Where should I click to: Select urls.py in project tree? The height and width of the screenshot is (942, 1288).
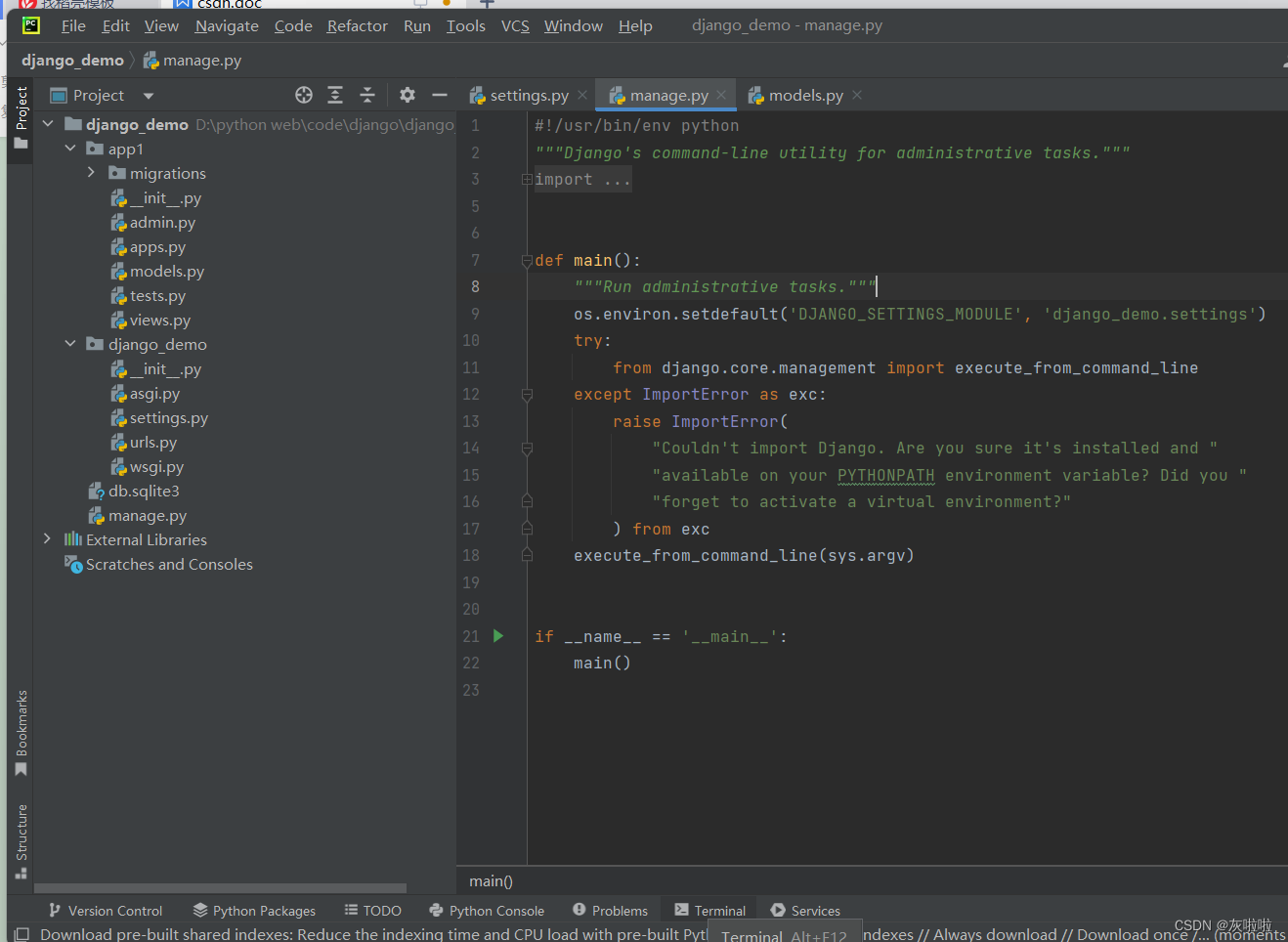click(x=144, y=443)
